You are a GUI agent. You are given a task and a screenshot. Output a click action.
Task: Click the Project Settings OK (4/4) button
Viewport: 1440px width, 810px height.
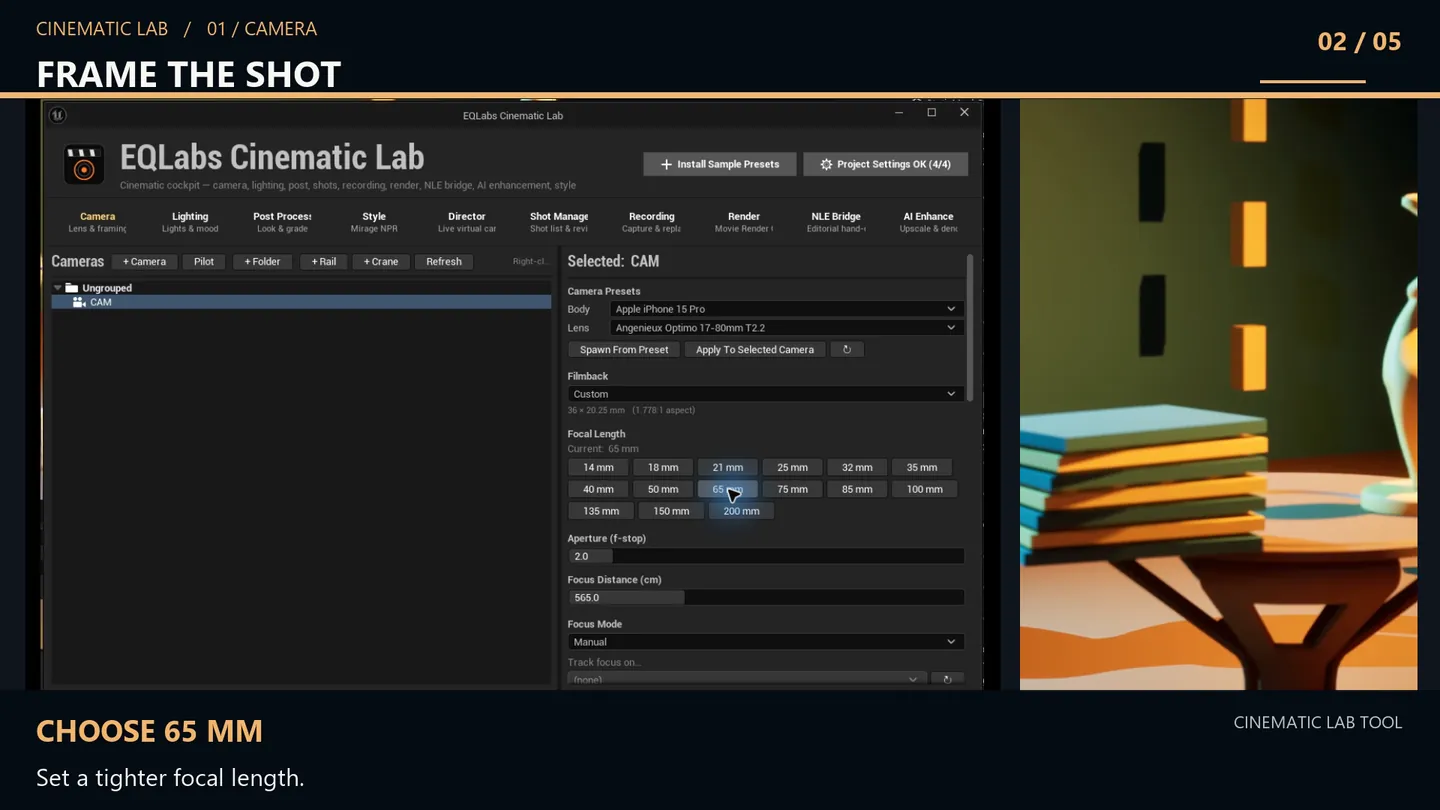point(885,164)
